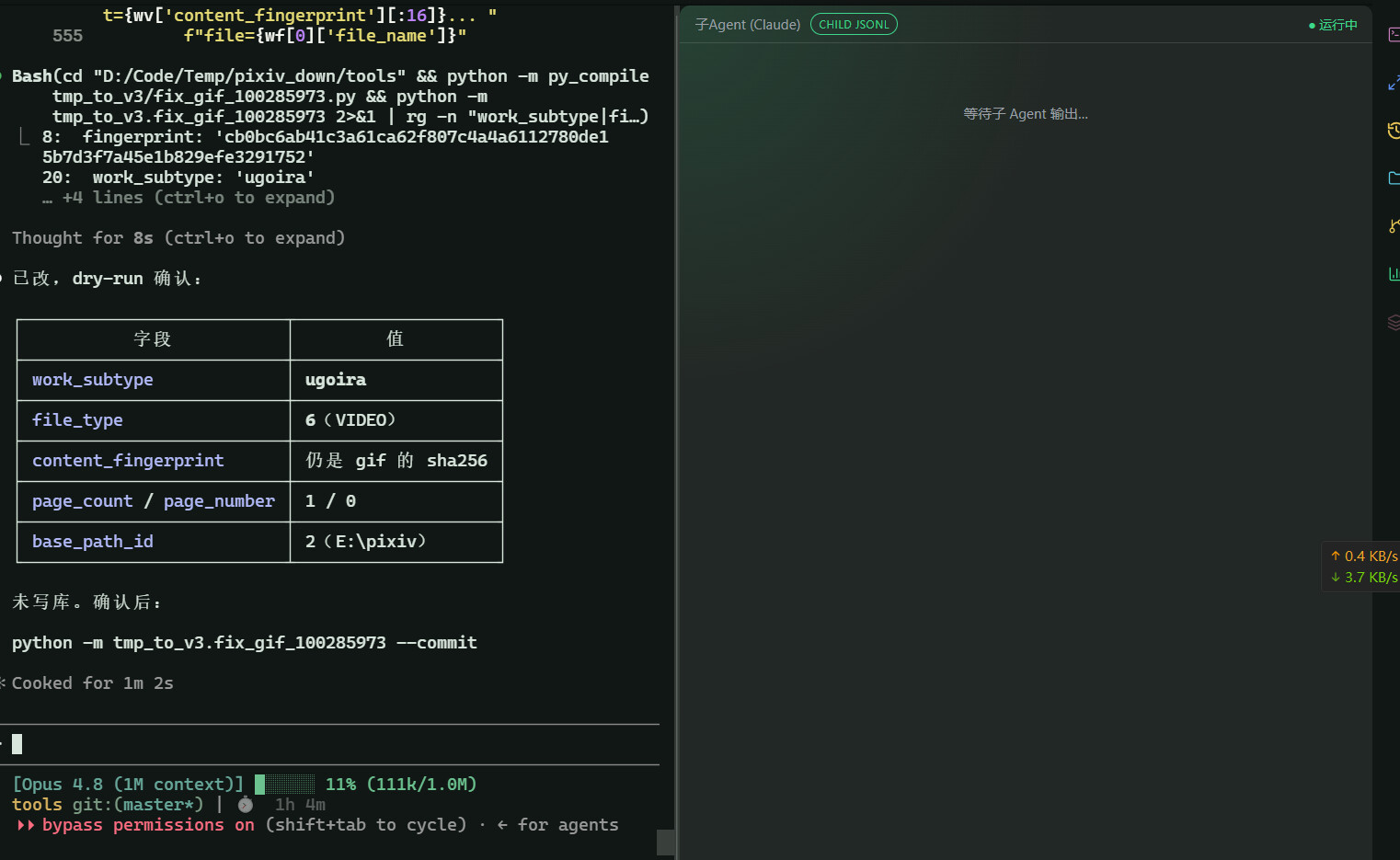The image size is (1400, 860).
Task: Click the red double-arrow bypass icon
Action: [x=26, y=825]
